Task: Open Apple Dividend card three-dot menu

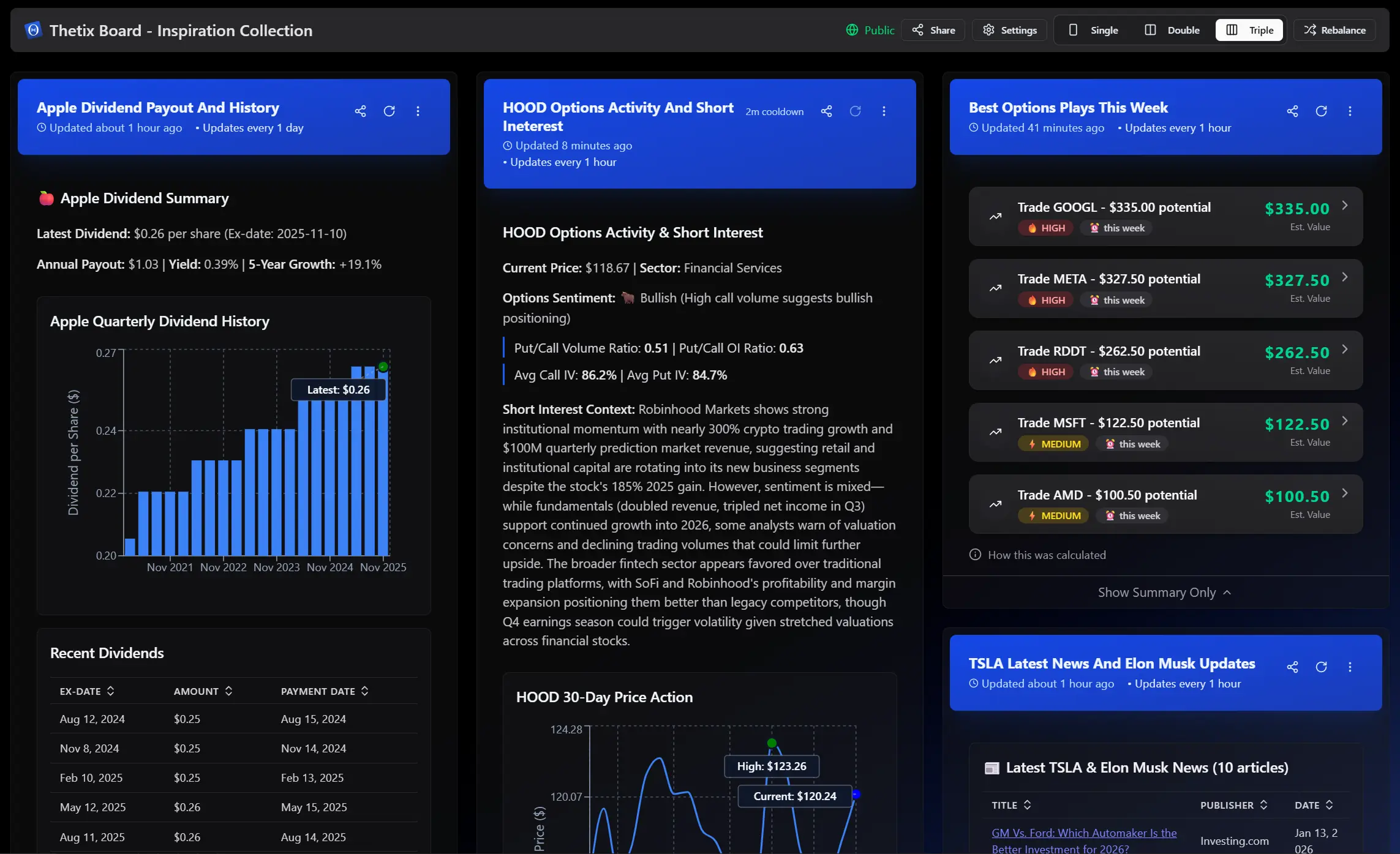Action: [x=418, y=111]
